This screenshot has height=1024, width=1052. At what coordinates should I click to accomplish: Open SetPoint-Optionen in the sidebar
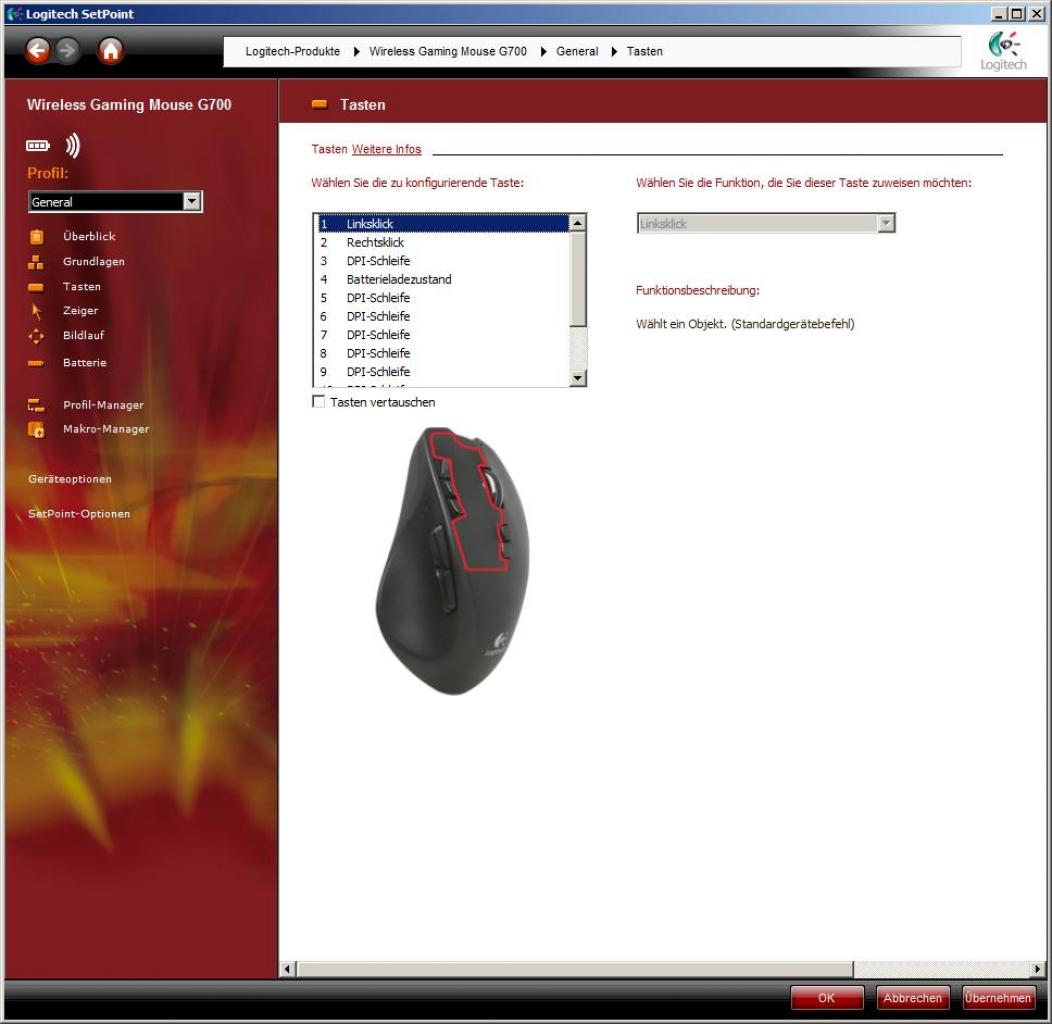point(79,514)
